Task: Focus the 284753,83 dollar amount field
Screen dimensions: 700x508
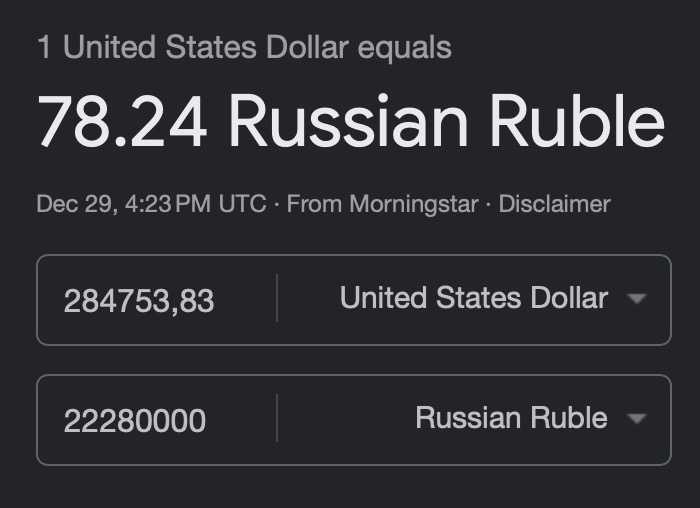Action: (139, 301)
